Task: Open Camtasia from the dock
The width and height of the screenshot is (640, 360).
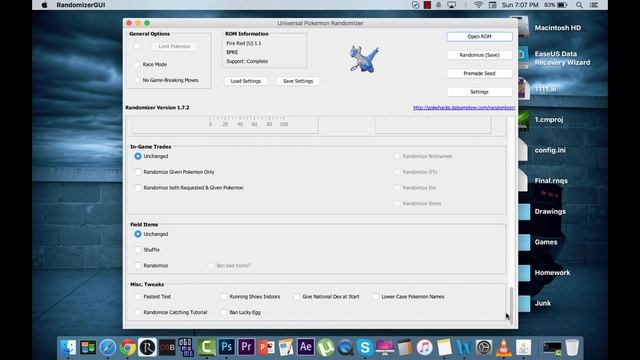Action: tap(207, 347)
